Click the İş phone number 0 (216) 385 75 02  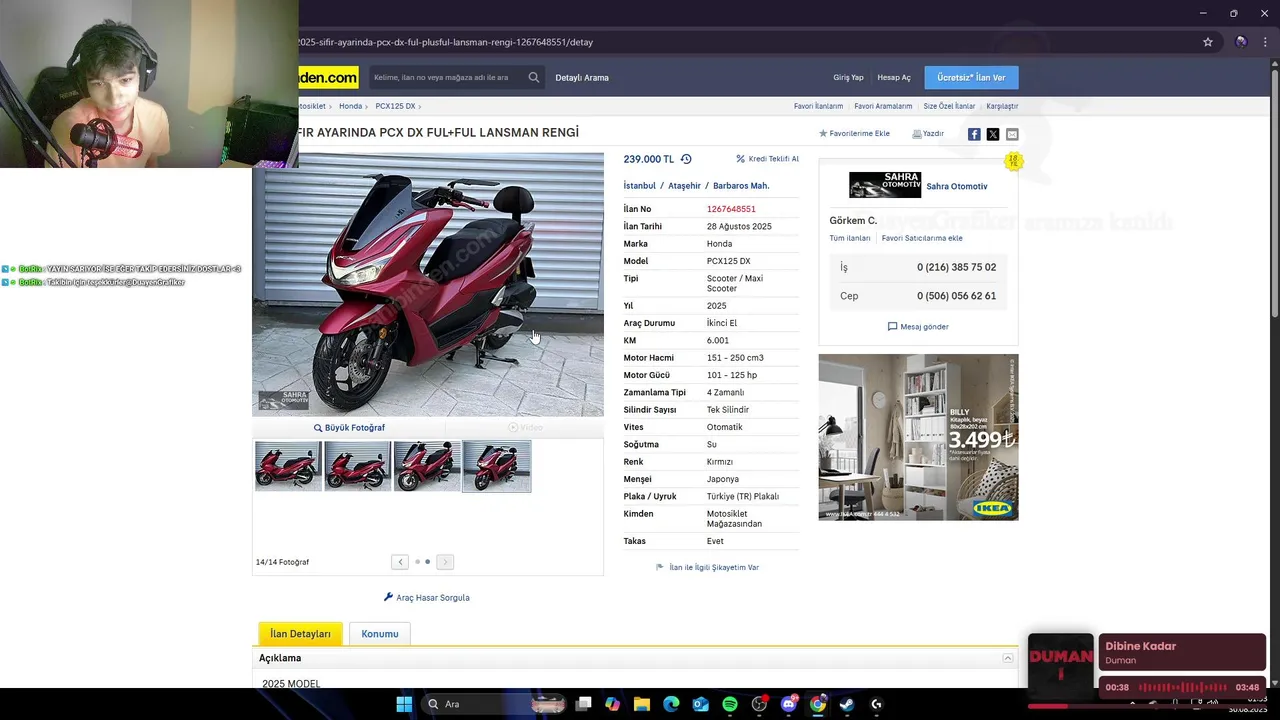[x=956, y=267]
